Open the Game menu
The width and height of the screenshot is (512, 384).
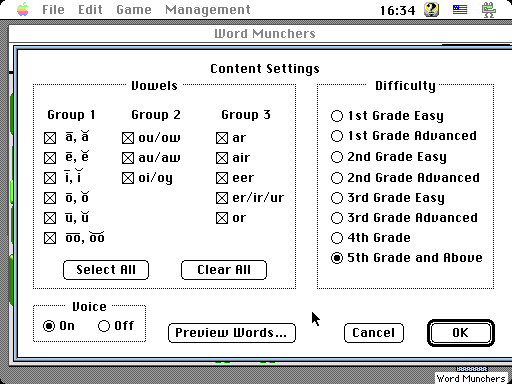(x=134, y=10)
